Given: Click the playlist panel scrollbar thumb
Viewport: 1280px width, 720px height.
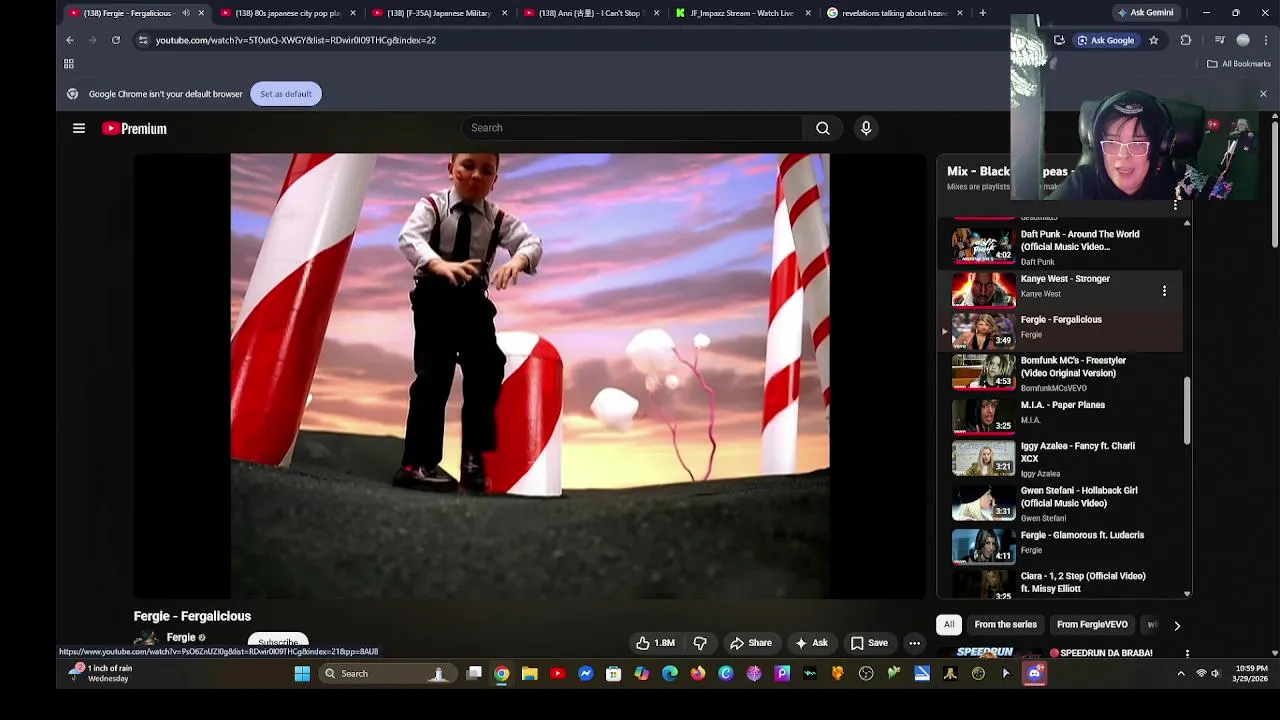Looking at the screenshot, I should click(1187, 411).
